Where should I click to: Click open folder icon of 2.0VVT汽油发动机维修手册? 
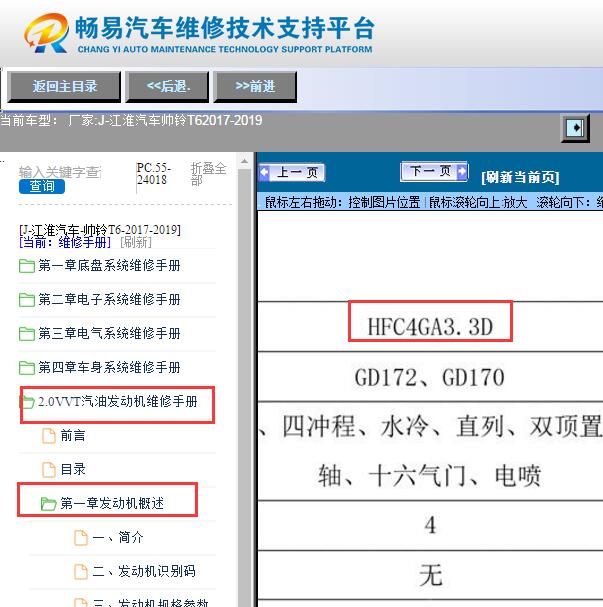[x=27, y=402]
